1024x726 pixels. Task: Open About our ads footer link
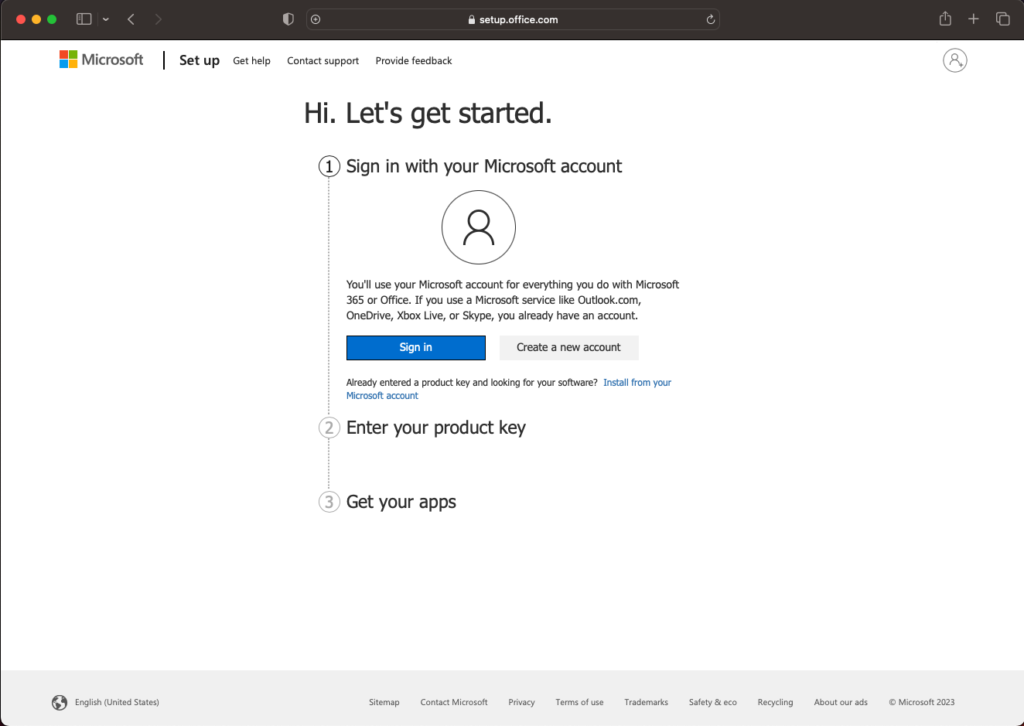[x=840, y=702]
